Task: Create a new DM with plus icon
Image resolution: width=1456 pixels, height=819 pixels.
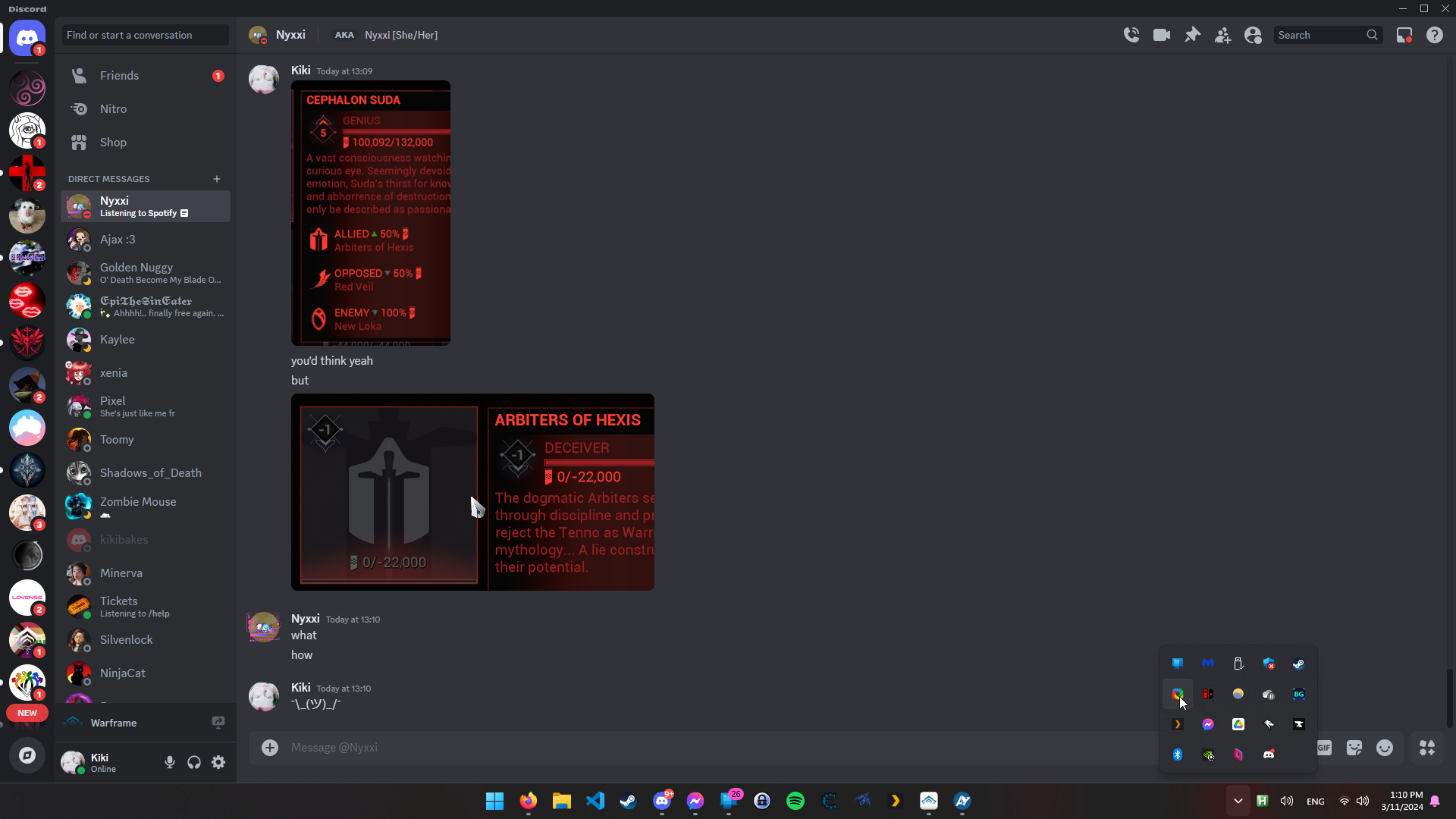Action: pyautogui.click(x=217, y=179)
